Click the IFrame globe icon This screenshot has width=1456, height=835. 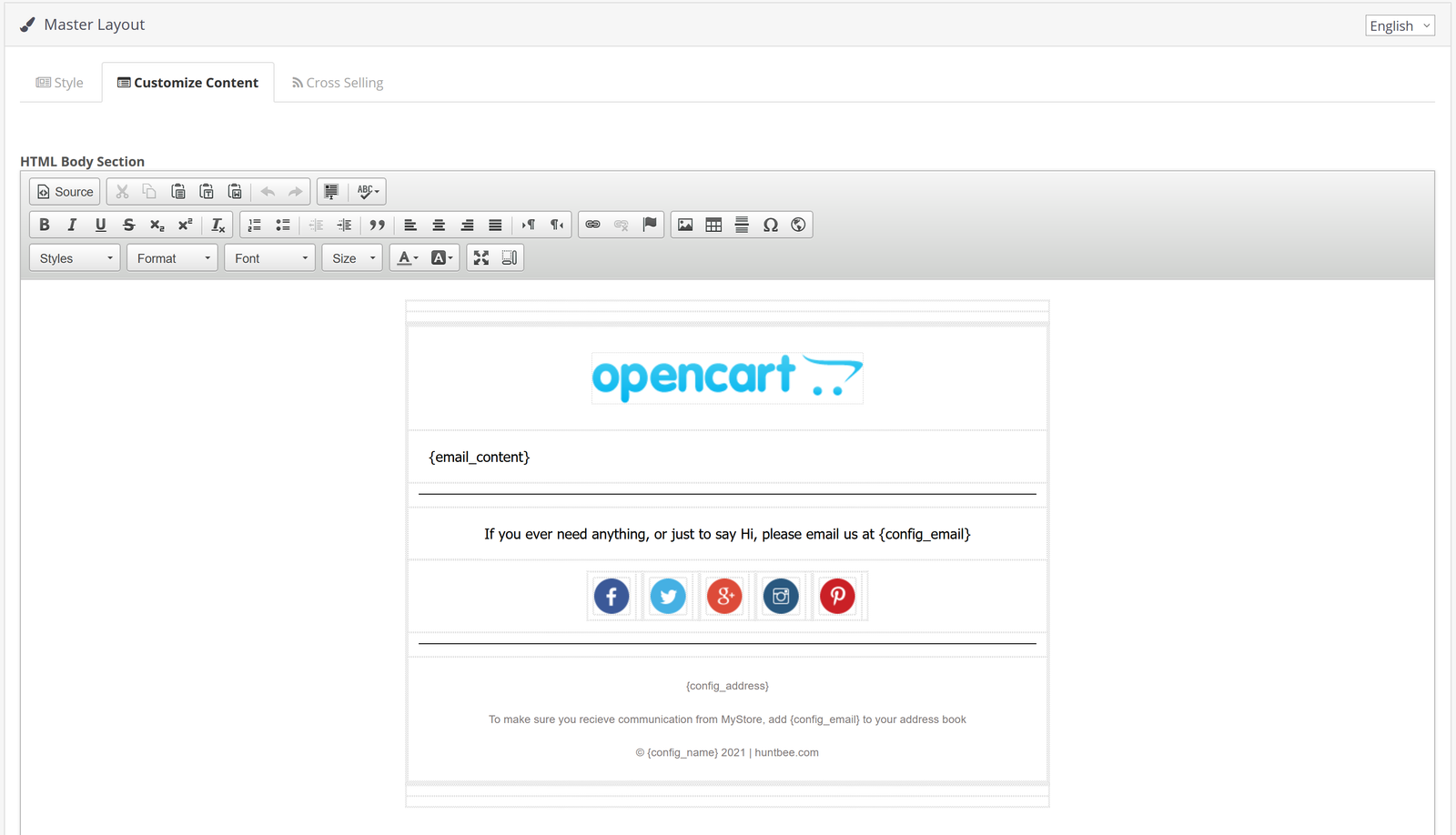(x=798, y=225)
